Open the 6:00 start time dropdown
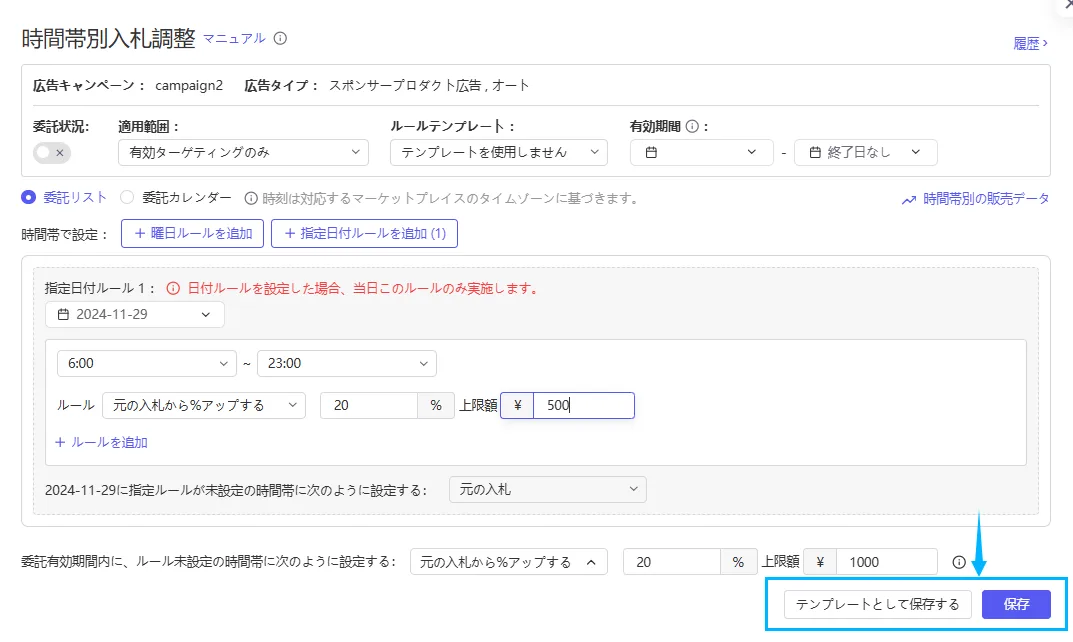The image size is (1073, 642). coord(146,363)
